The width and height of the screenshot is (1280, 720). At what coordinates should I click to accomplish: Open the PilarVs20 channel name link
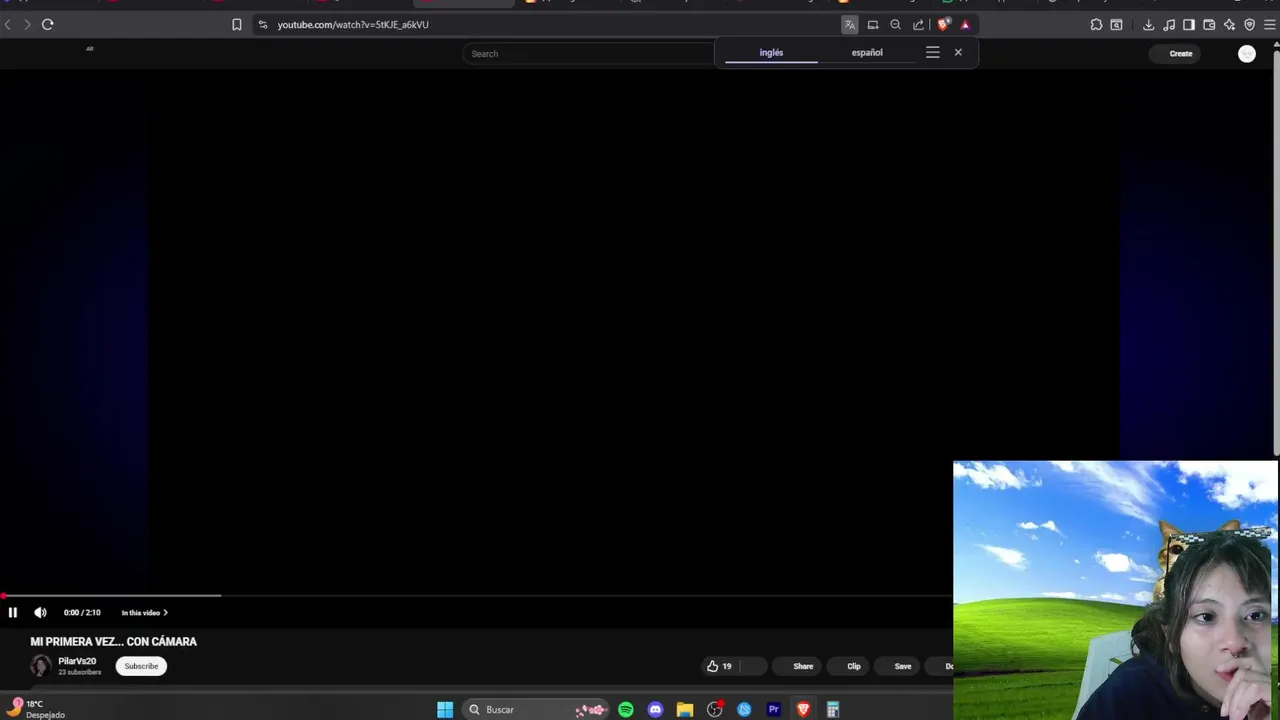pyautogui.click(x=77, y=661)
